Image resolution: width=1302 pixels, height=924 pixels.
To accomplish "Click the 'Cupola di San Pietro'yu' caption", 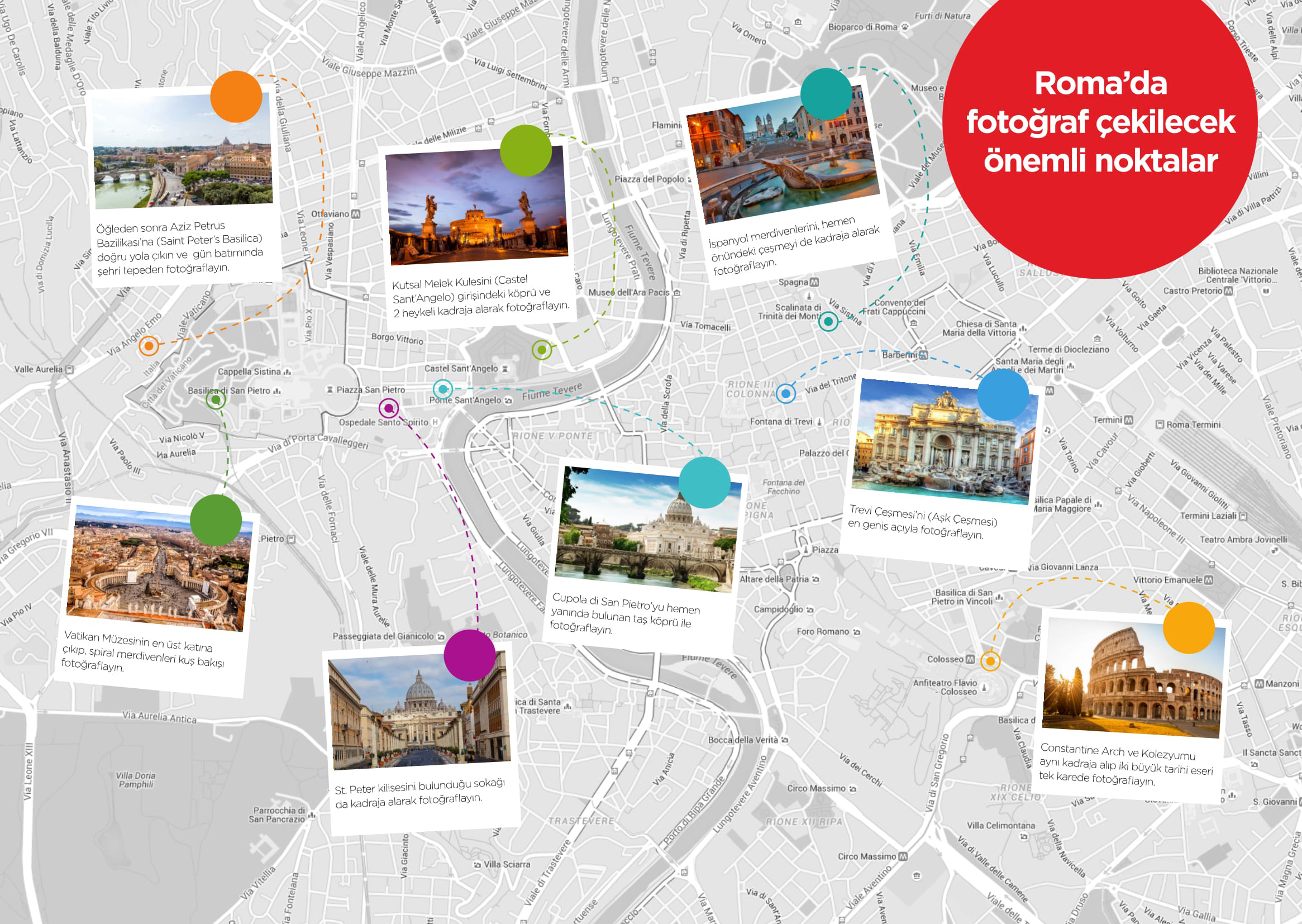I will [x=625, y=613].
